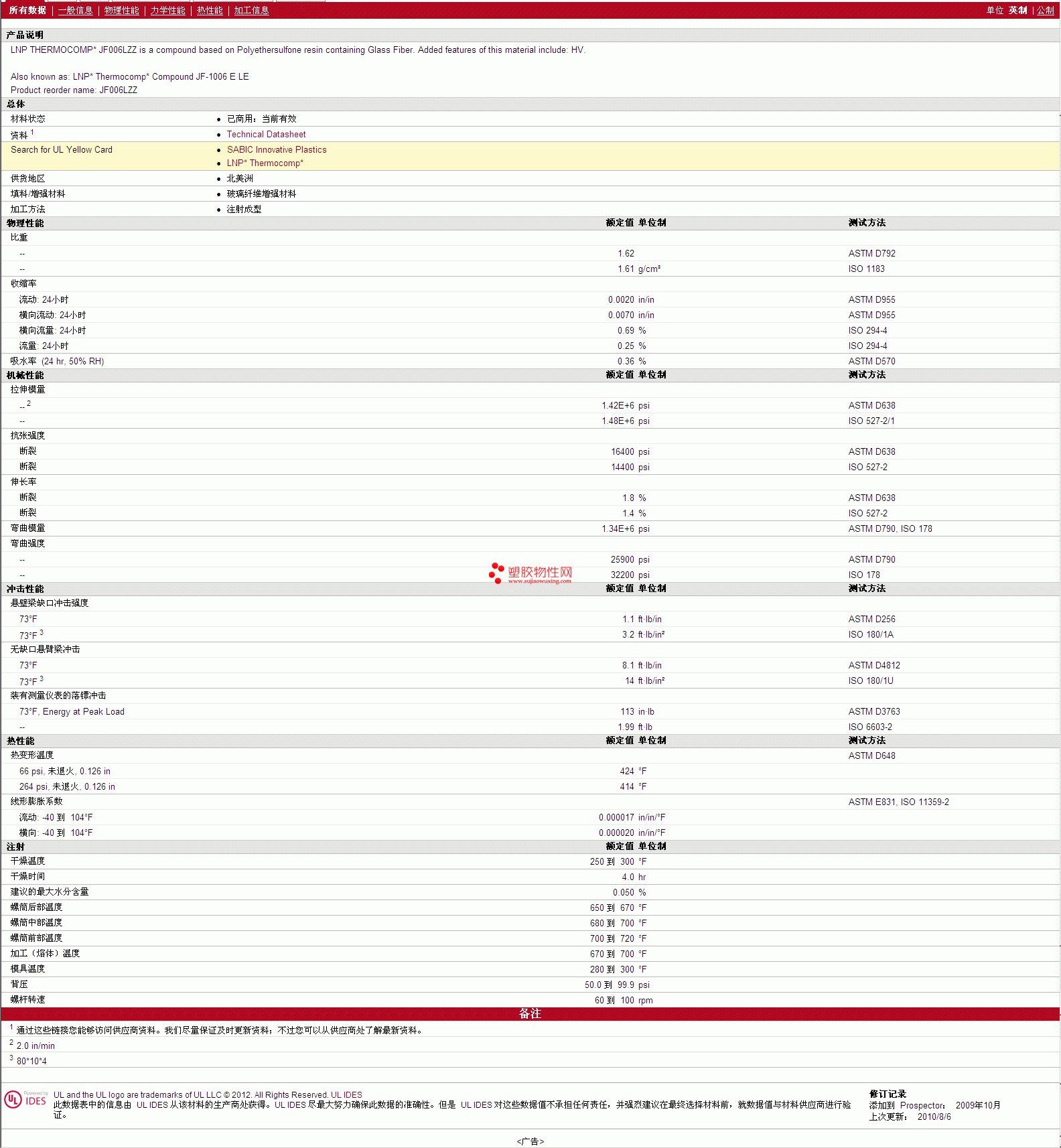Click ISO 6603-2 test method
Image resolution: width=1061 pixels, height=1148 pixels.
(x=870, y=727)
